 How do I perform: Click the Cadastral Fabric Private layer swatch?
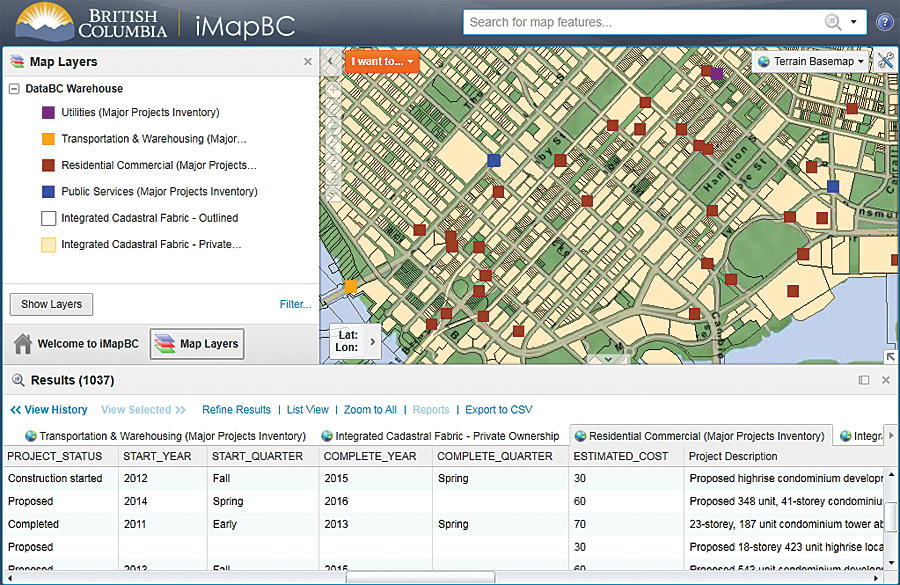click(49, 245)
